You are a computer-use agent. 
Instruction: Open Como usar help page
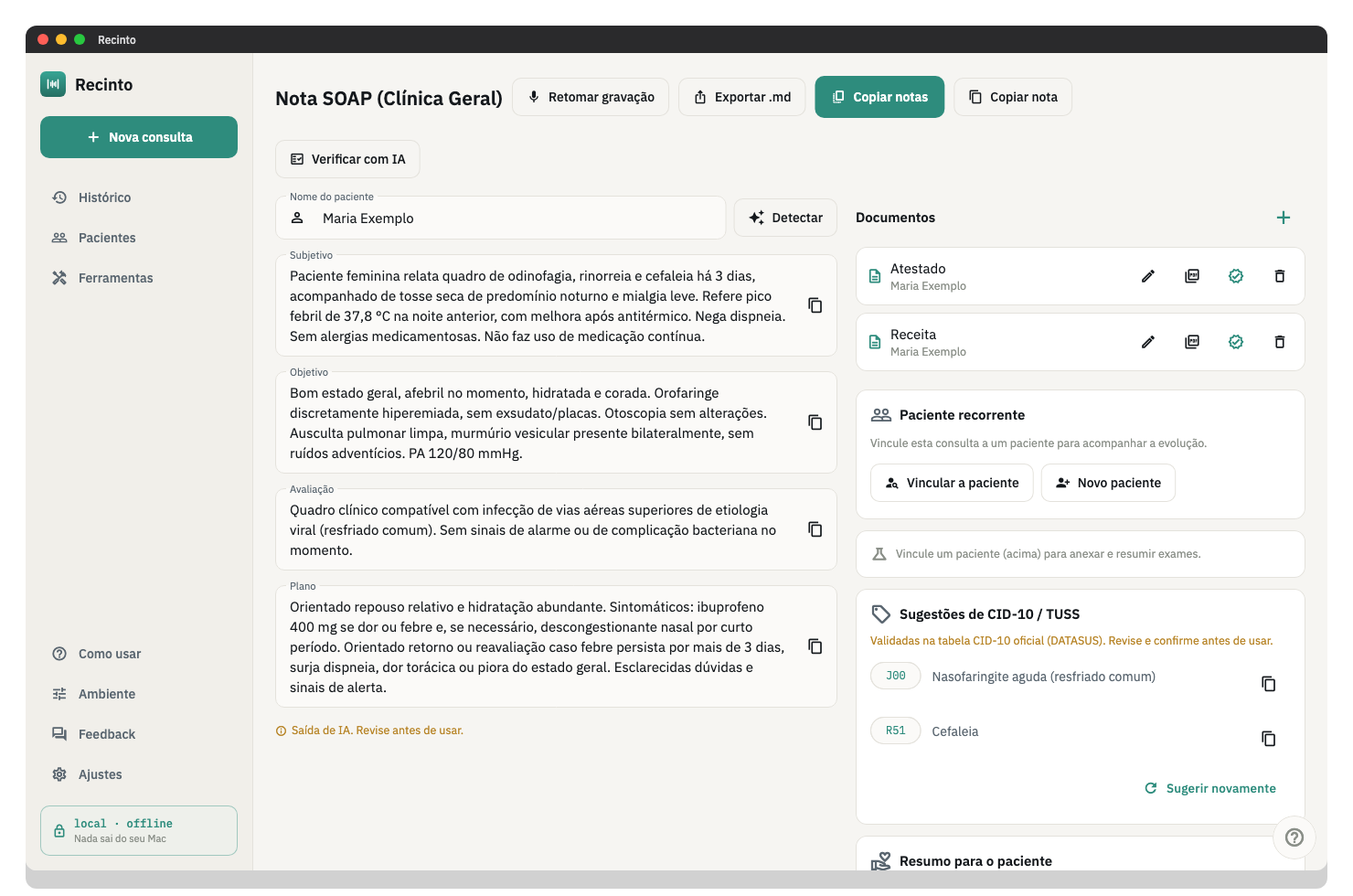139,654
